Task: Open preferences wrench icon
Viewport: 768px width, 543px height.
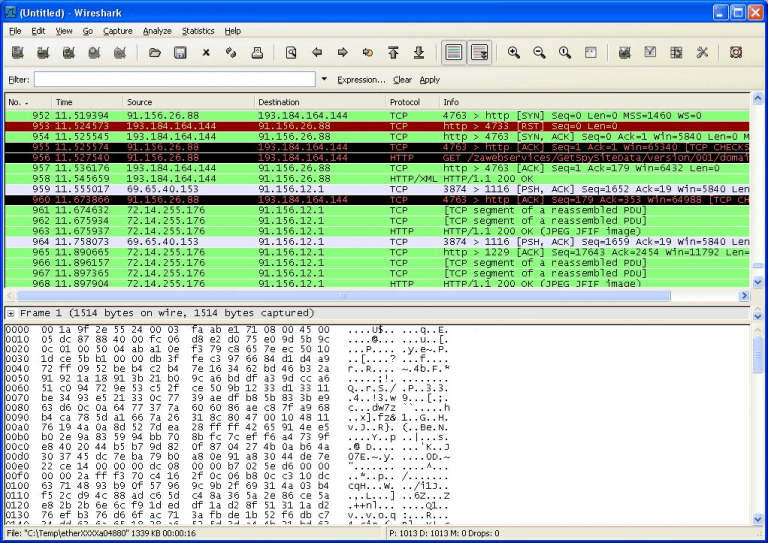Action: tap(702, 52)
